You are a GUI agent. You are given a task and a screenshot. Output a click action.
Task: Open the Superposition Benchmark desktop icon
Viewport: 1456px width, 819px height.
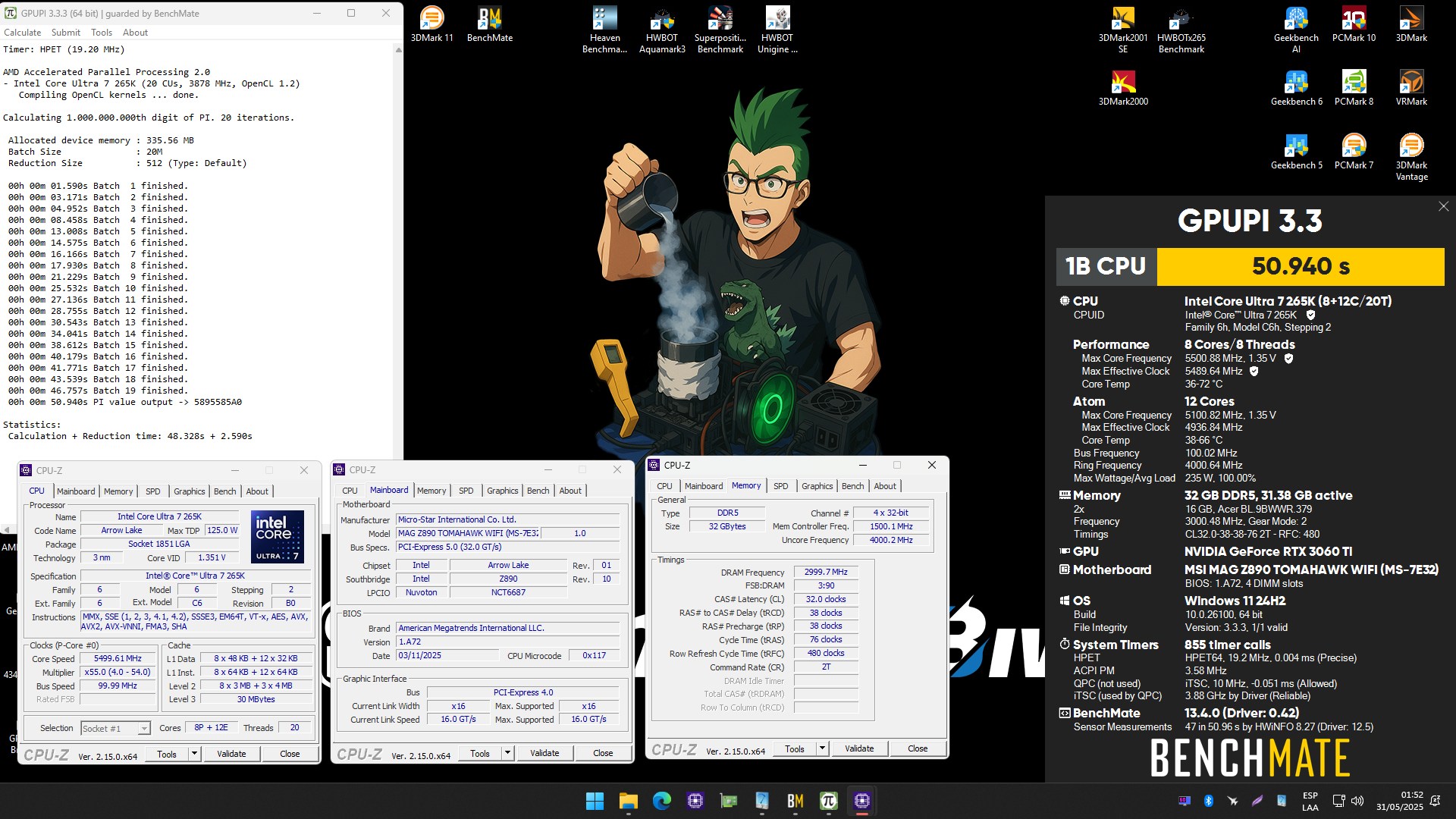(720, 30)
